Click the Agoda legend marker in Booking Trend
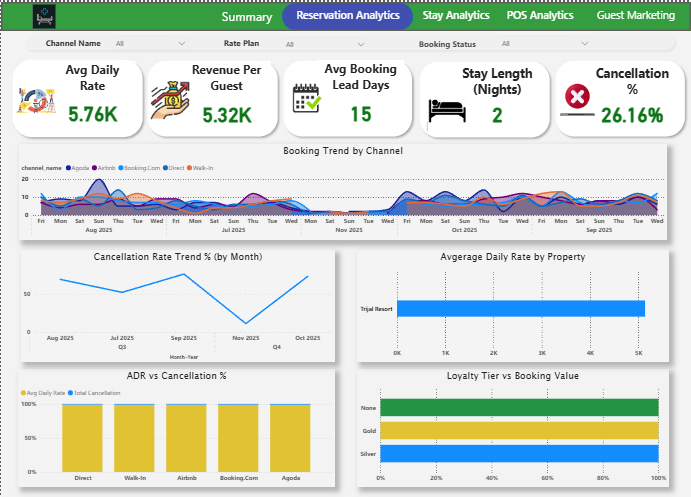This screenshot has width=691, height=497. pyautogui.click(x=68, y=168)
